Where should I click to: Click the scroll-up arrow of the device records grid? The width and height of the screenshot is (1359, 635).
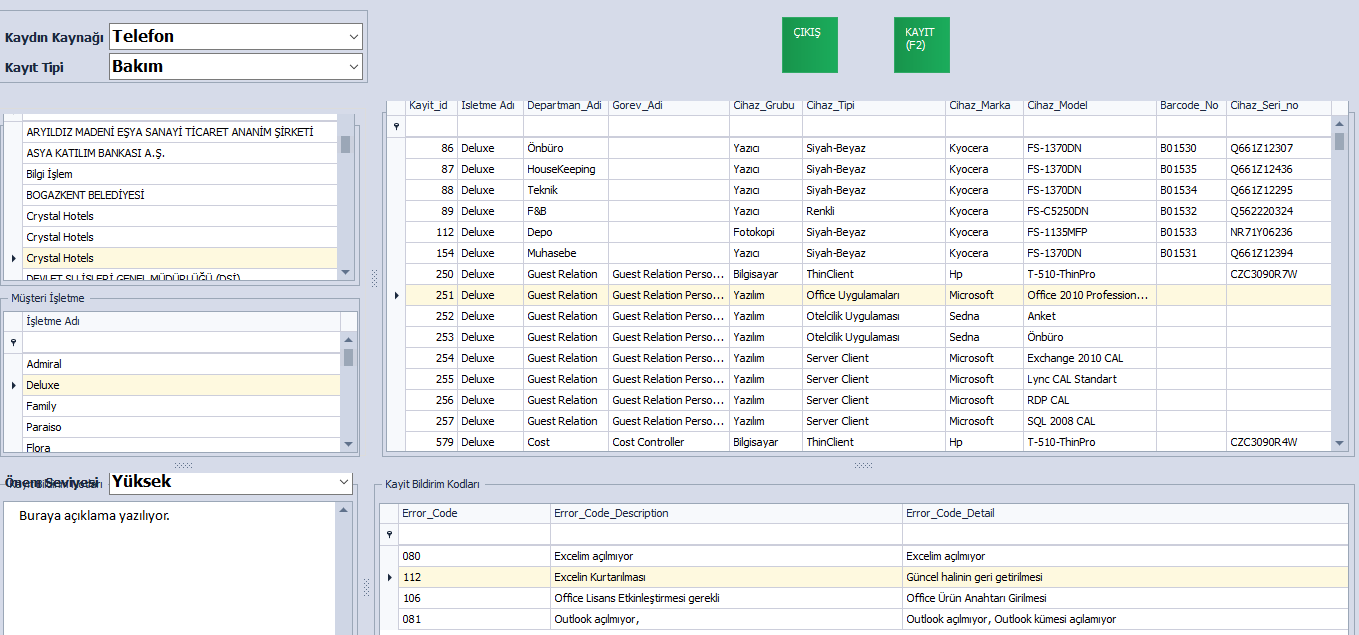tap(1339, 124)
